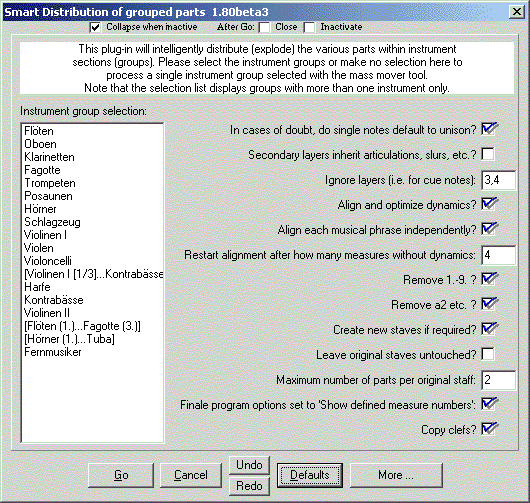530x503 pixels.
Task: Click the Restart alignment measures field
Action: [x=499, y=255]
